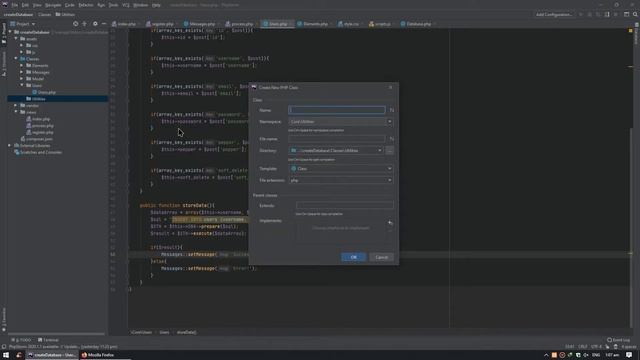Open the Code menu
Image resolution: width=640 pixels, height=360 pixels.
[x=70, y=5]
